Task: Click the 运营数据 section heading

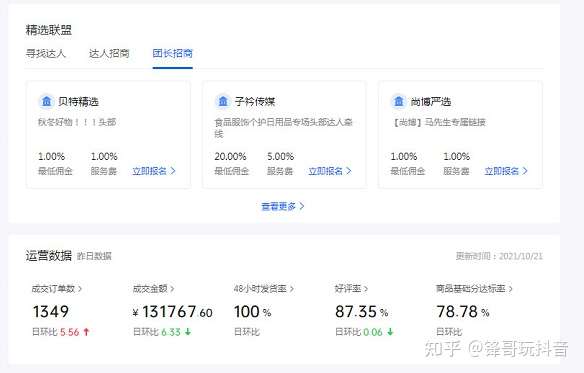Action: pos(48,256)
